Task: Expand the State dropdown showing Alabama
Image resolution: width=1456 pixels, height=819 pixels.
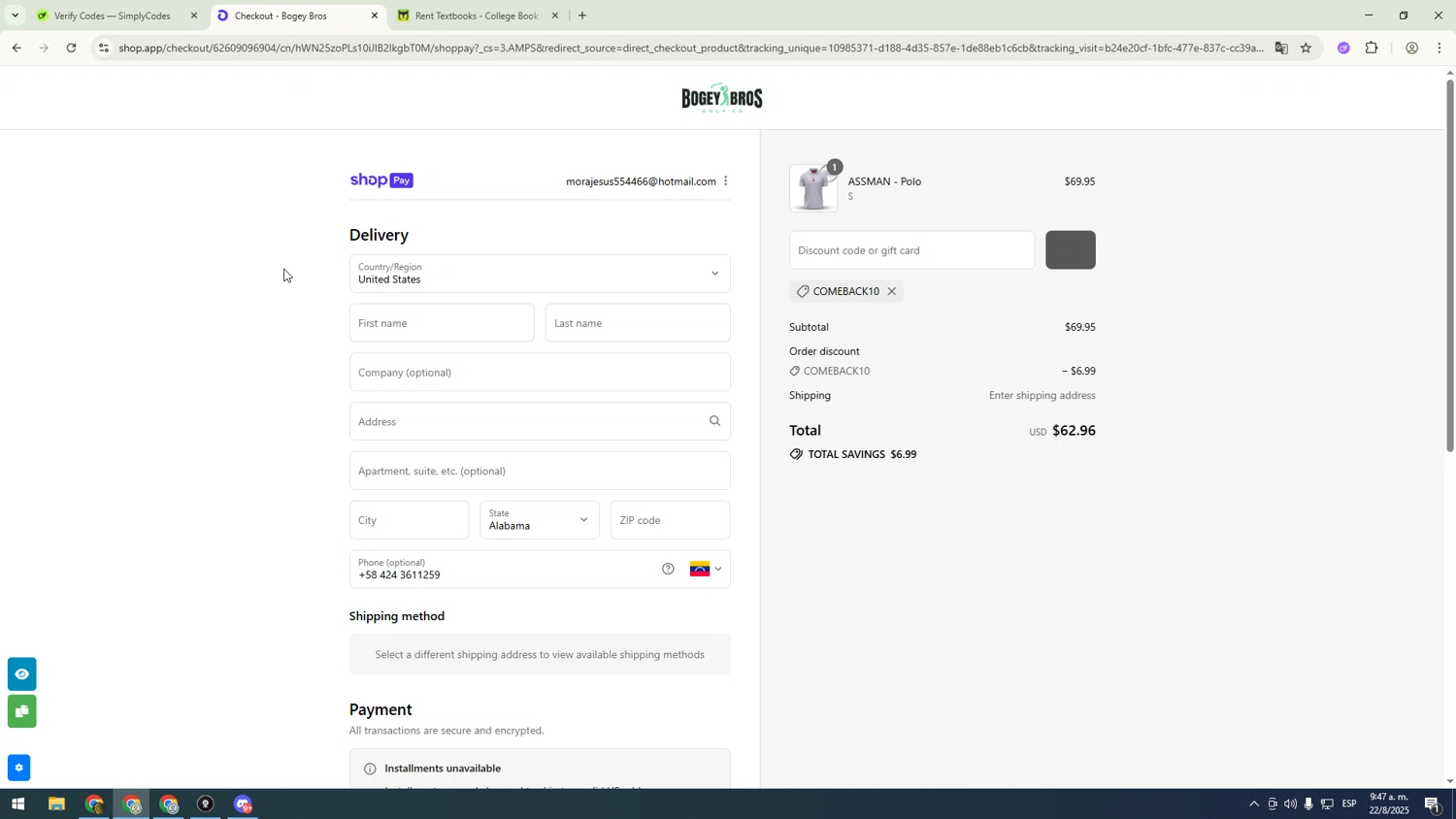Action: click(x=540, y=520)
